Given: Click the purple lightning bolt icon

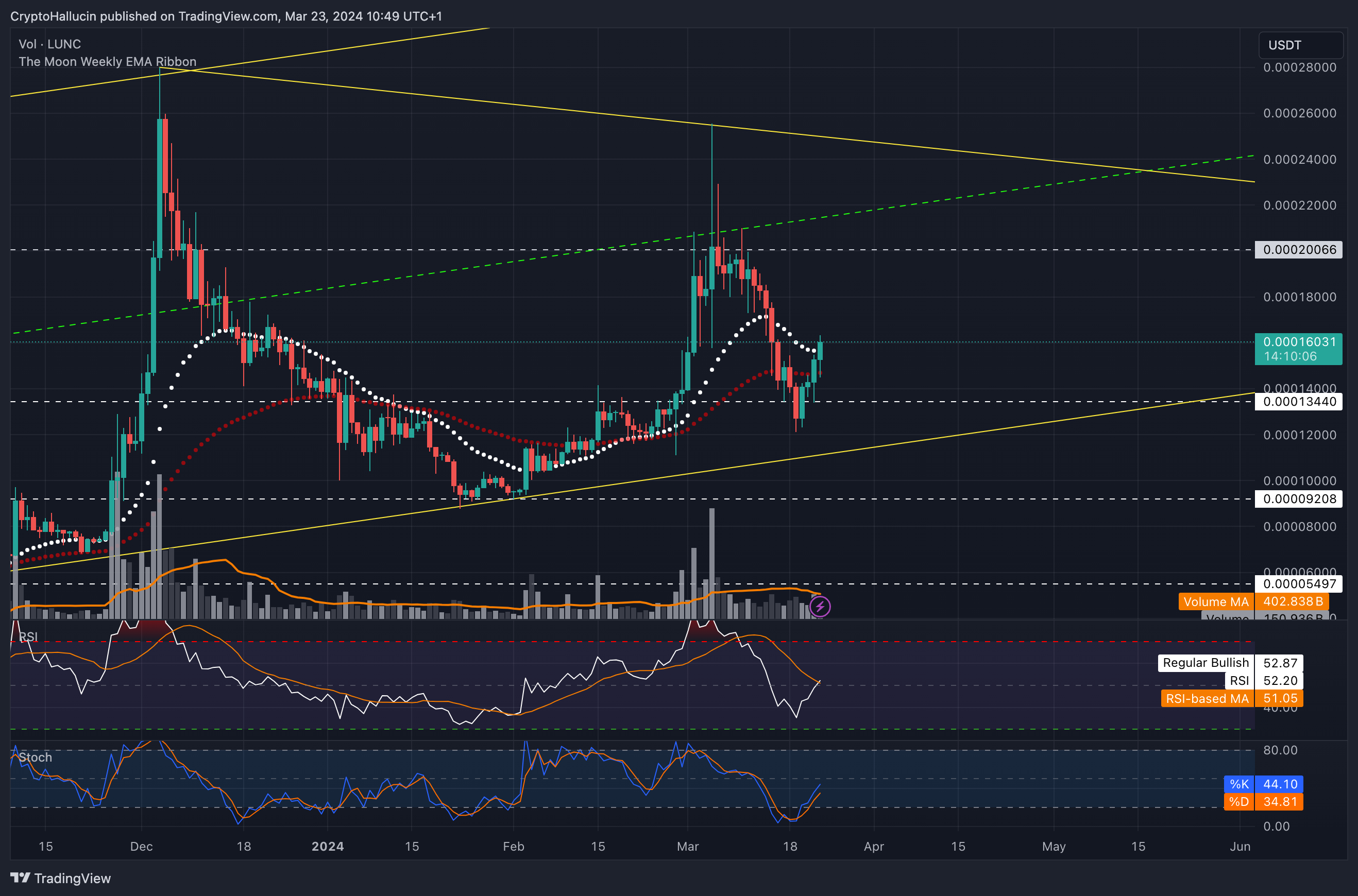Looking at the screenshot, I should [x=820, y=606].
